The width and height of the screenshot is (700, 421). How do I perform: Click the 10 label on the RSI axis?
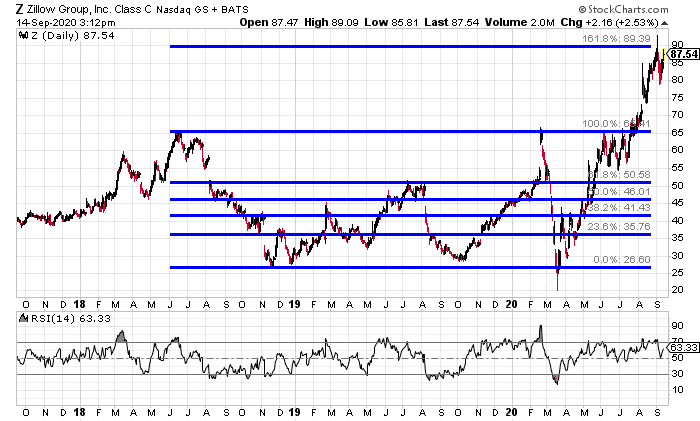pos(677,390)
